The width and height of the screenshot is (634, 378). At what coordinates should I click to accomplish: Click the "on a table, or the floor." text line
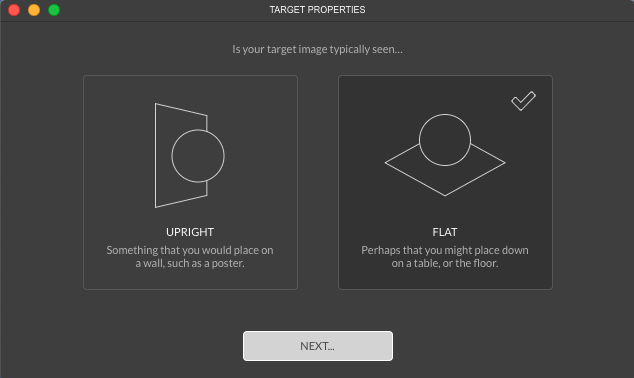pos(445,264)
